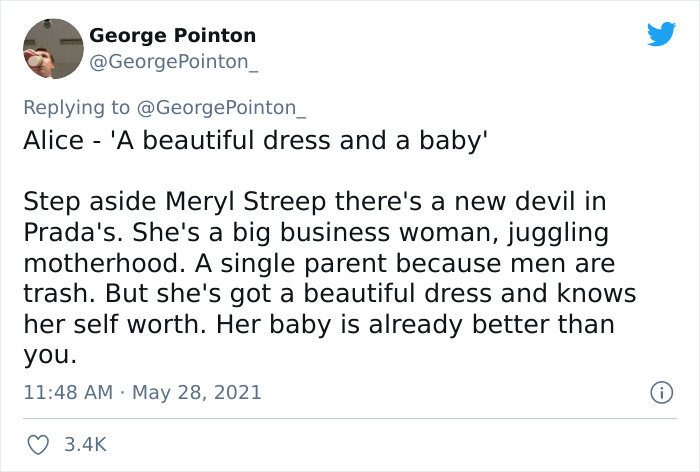Click the May 28, 2021 date
The width and height of the screenshot is (700, 472).
point(197,393)
